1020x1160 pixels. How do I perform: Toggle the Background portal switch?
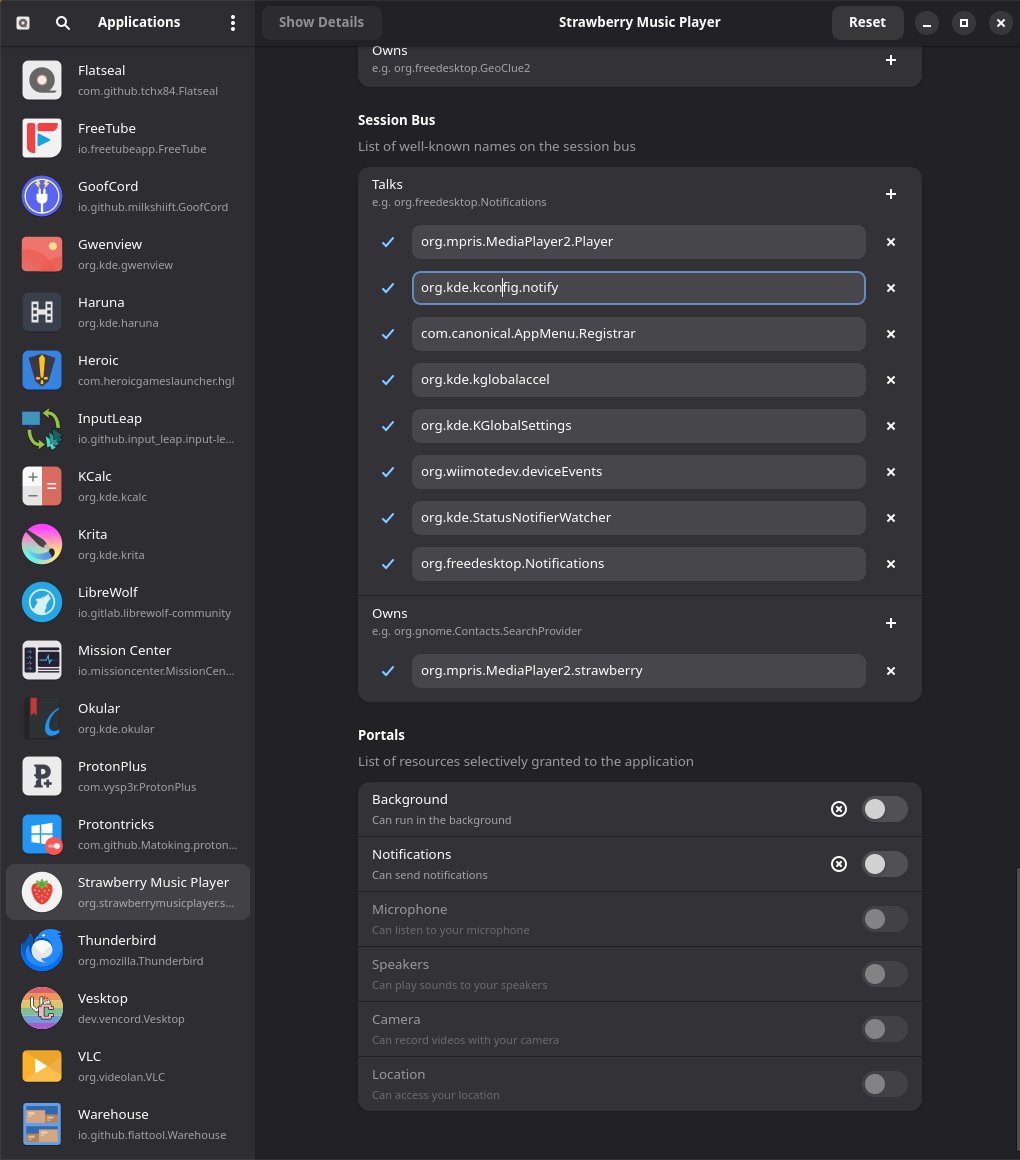point(884,809)
